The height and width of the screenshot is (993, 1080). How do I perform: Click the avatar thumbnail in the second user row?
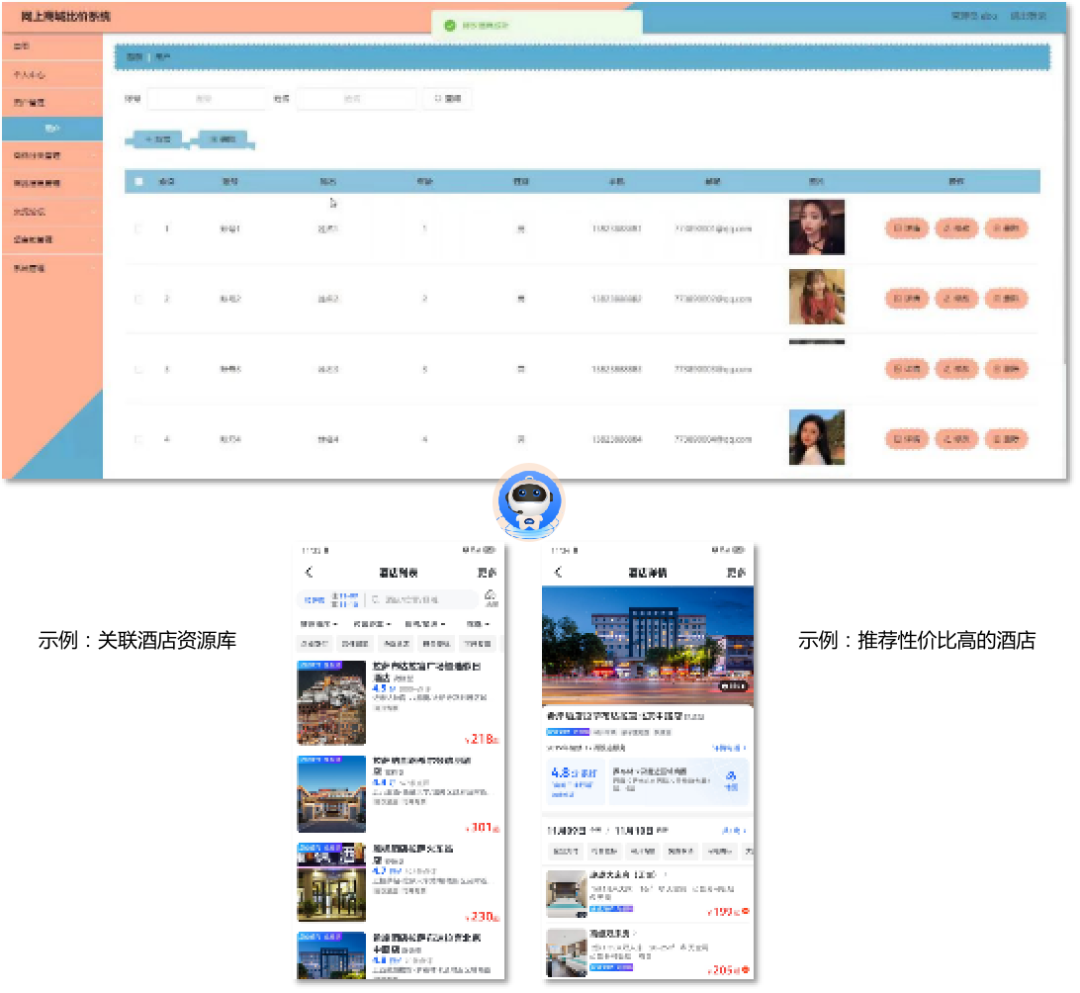(x=817, y=298)
